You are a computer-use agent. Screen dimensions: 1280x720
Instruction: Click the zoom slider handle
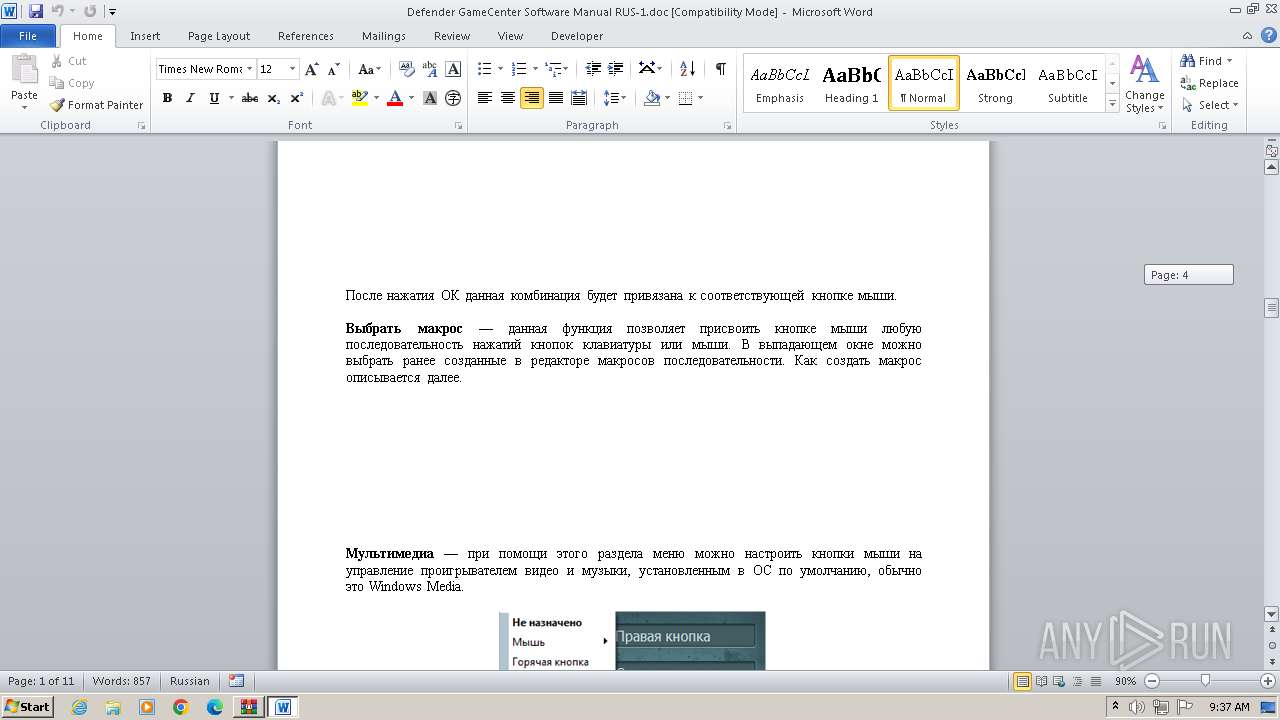tap(1205, 681)
